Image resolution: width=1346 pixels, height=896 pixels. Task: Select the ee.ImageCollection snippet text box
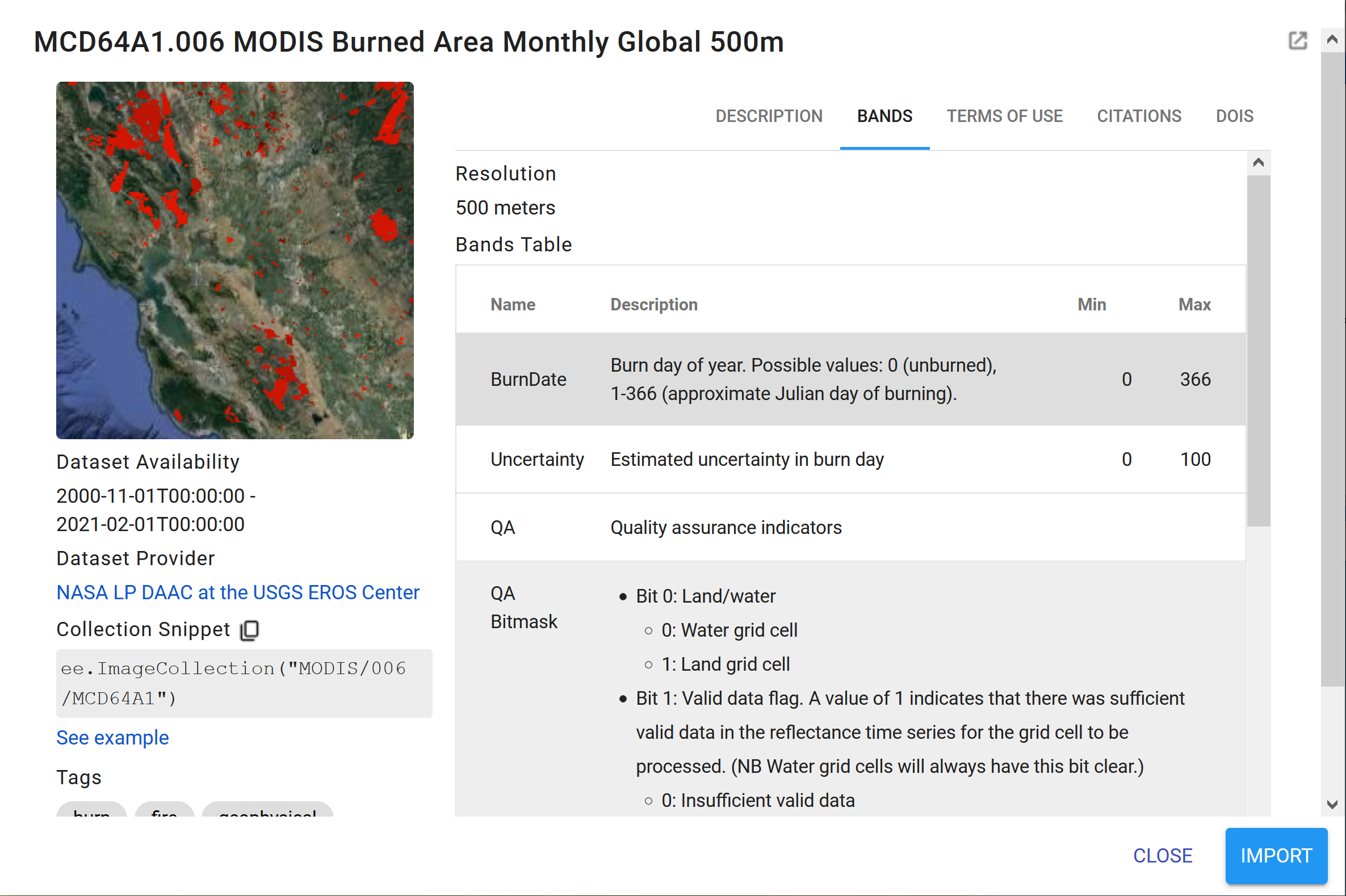pyautogui.click(x=244, y=683)
